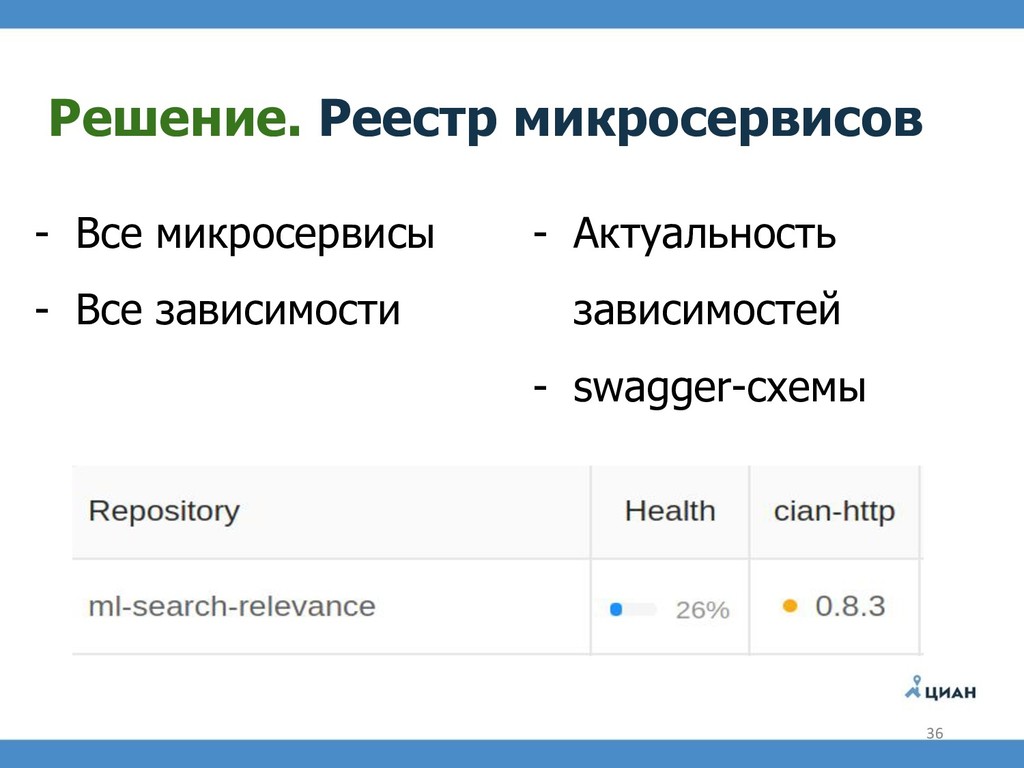Click the CIAN logo icon
The height and width of the screenshot is (768, 1024).
point(914,687)
